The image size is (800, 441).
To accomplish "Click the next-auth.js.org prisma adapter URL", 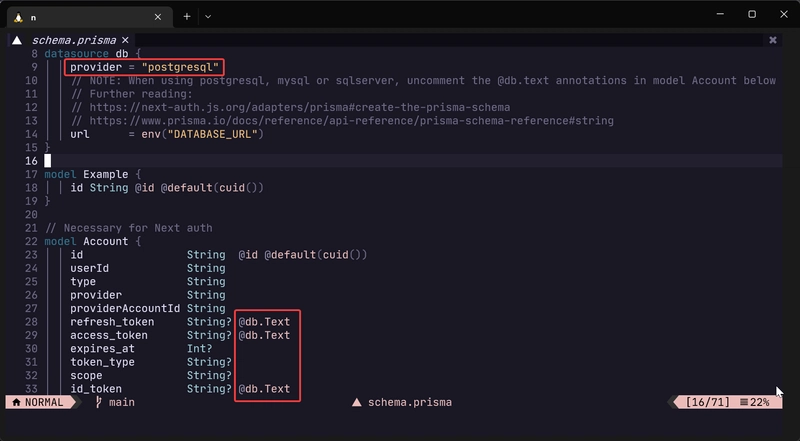I will click(299, 107).
